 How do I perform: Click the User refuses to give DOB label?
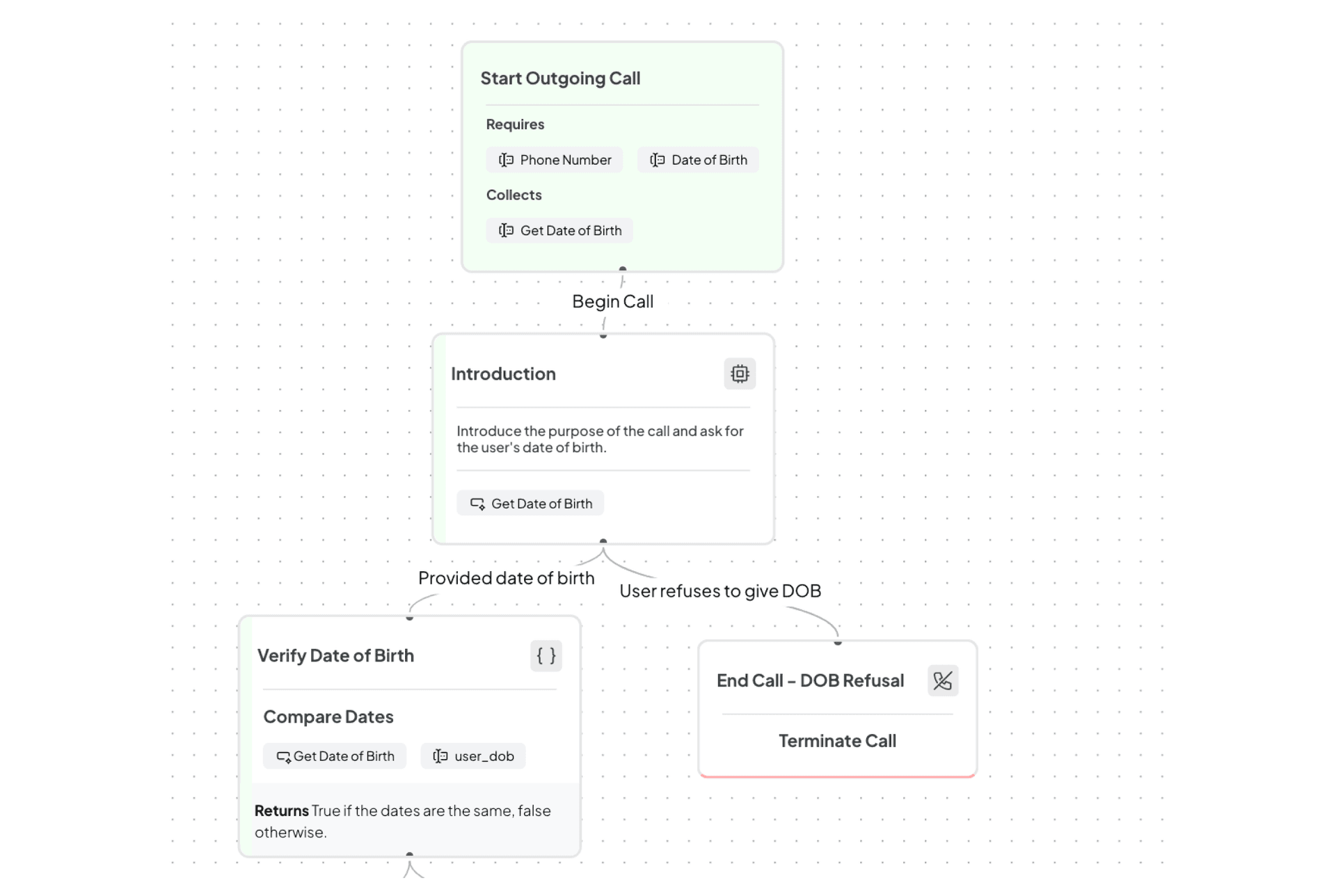pos(721,591)
